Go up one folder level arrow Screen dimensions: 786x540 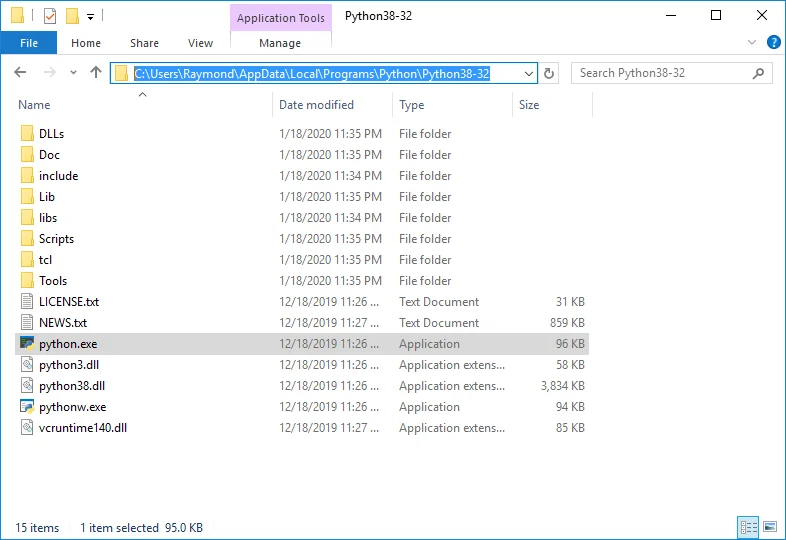(x=96, y=73)
